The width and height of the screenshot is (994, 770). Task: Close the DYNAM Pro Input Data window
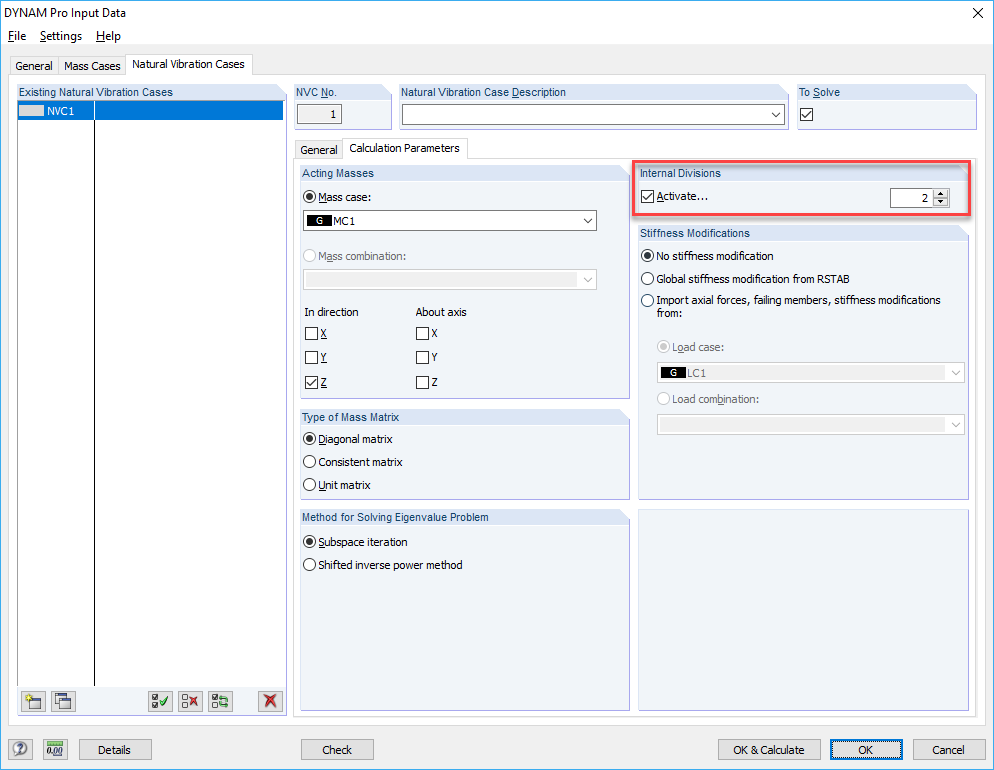click(x=978, y=13)
